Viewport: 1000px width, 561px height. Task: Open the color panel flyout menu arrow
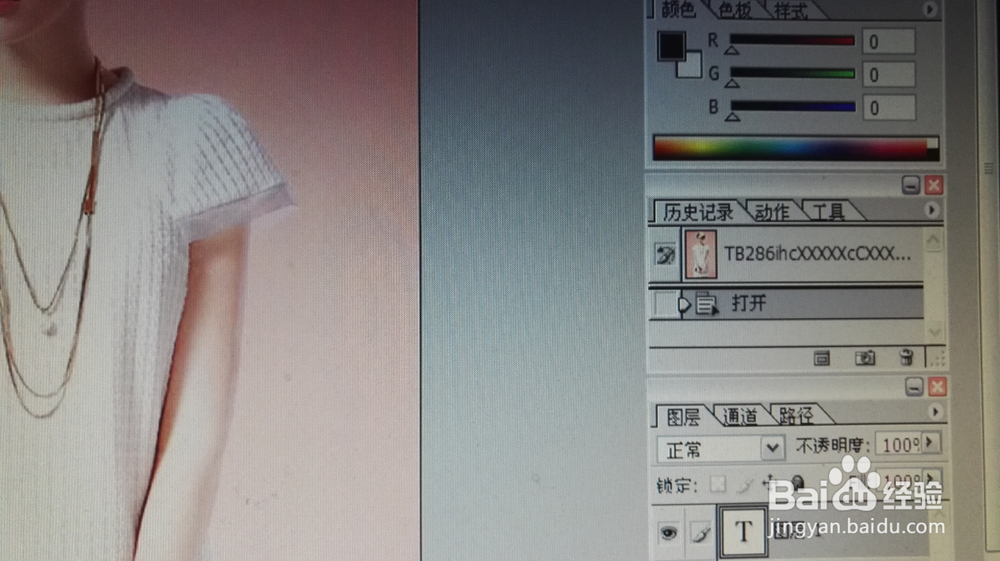click(x=929, y=10)
